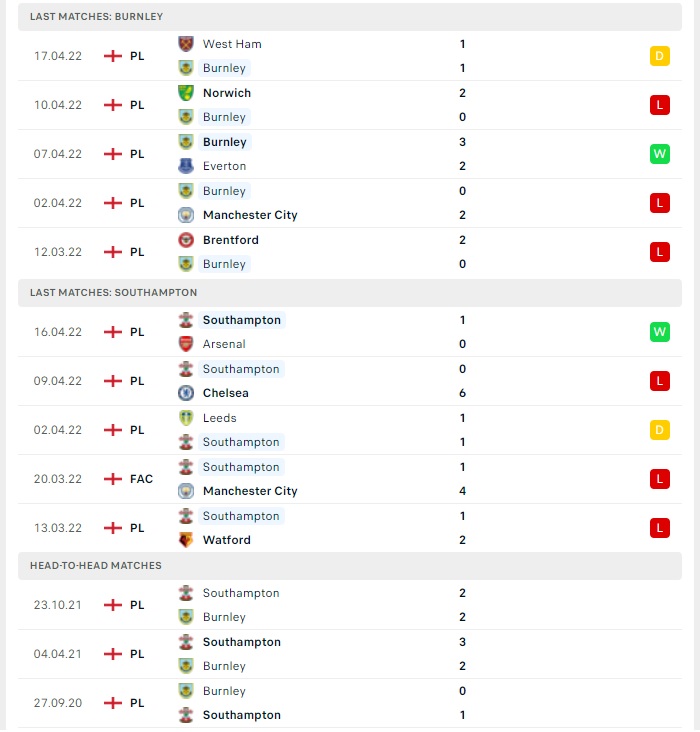Click the West Ham club crest

click(x=186, y=44)
